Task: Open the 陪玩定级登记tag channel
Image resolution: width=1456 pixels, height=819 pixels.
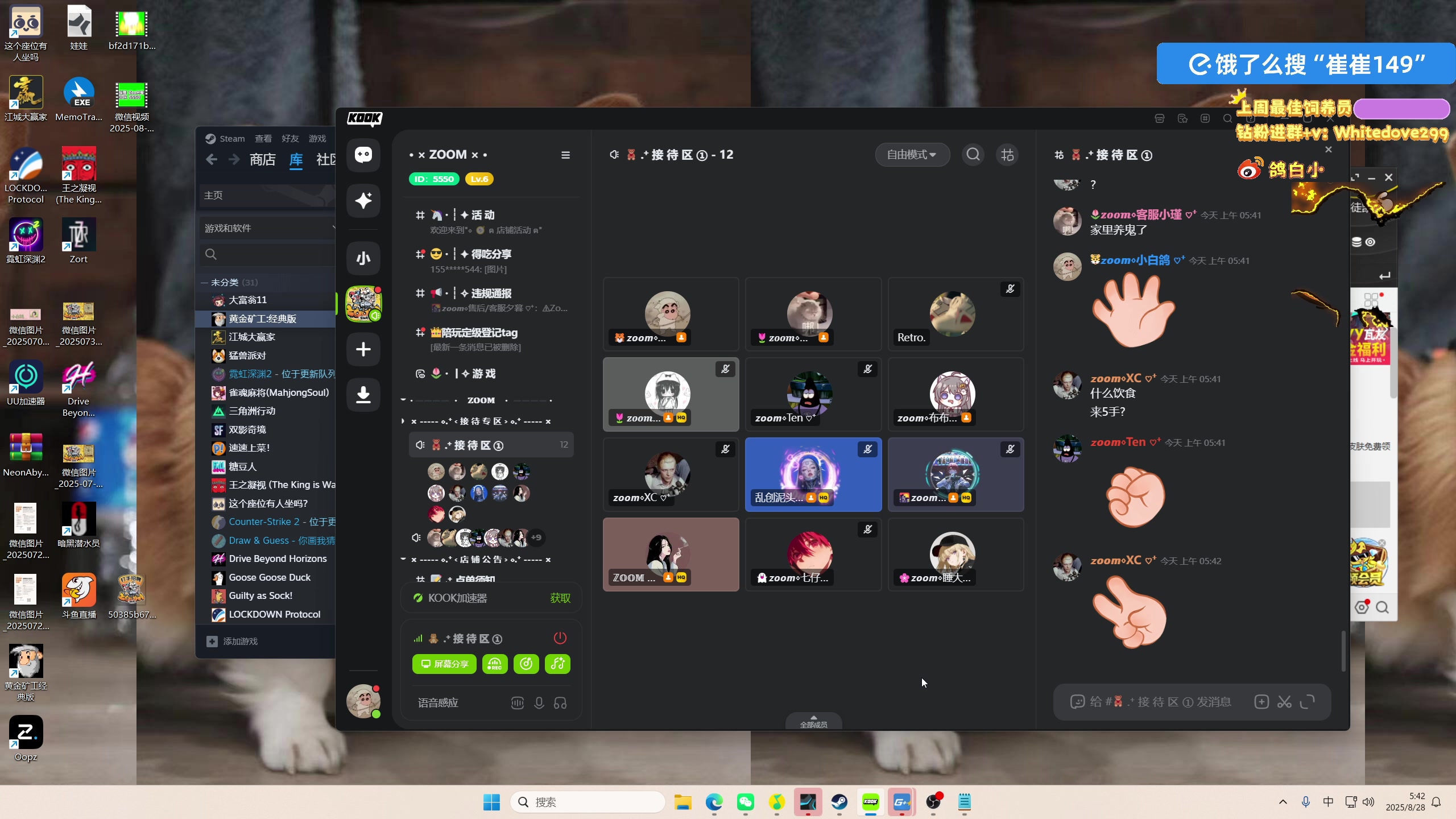Action: point(491,340)
